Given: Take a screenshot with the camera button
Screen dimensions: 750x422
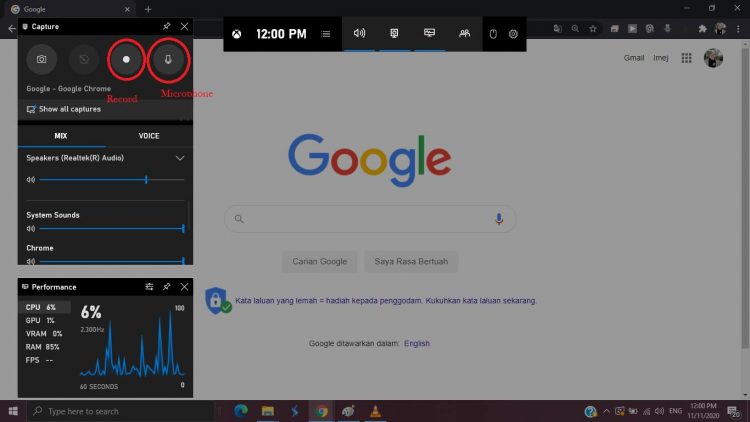Looking at the screenshot, I should coord(42,59).
